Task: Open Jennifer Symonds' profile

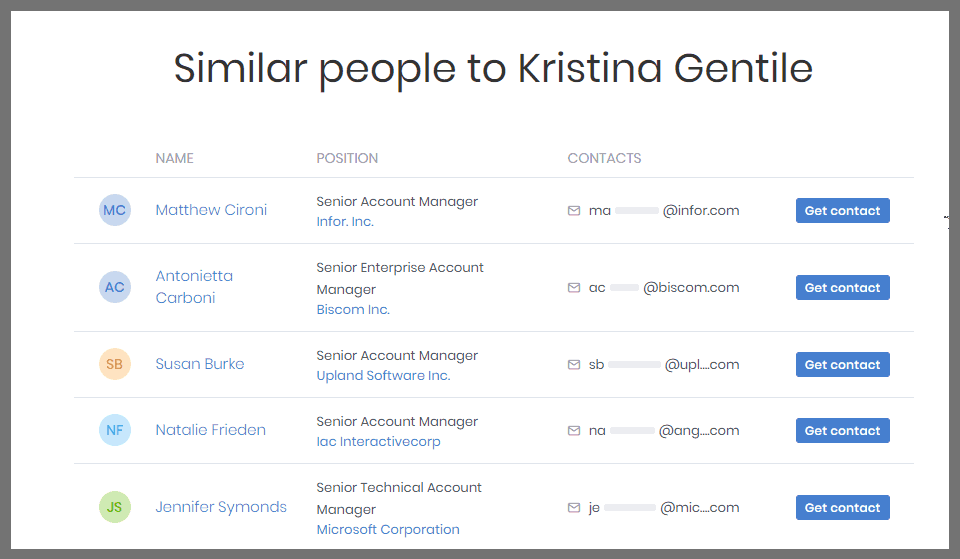Action: (x=221, y=507)
